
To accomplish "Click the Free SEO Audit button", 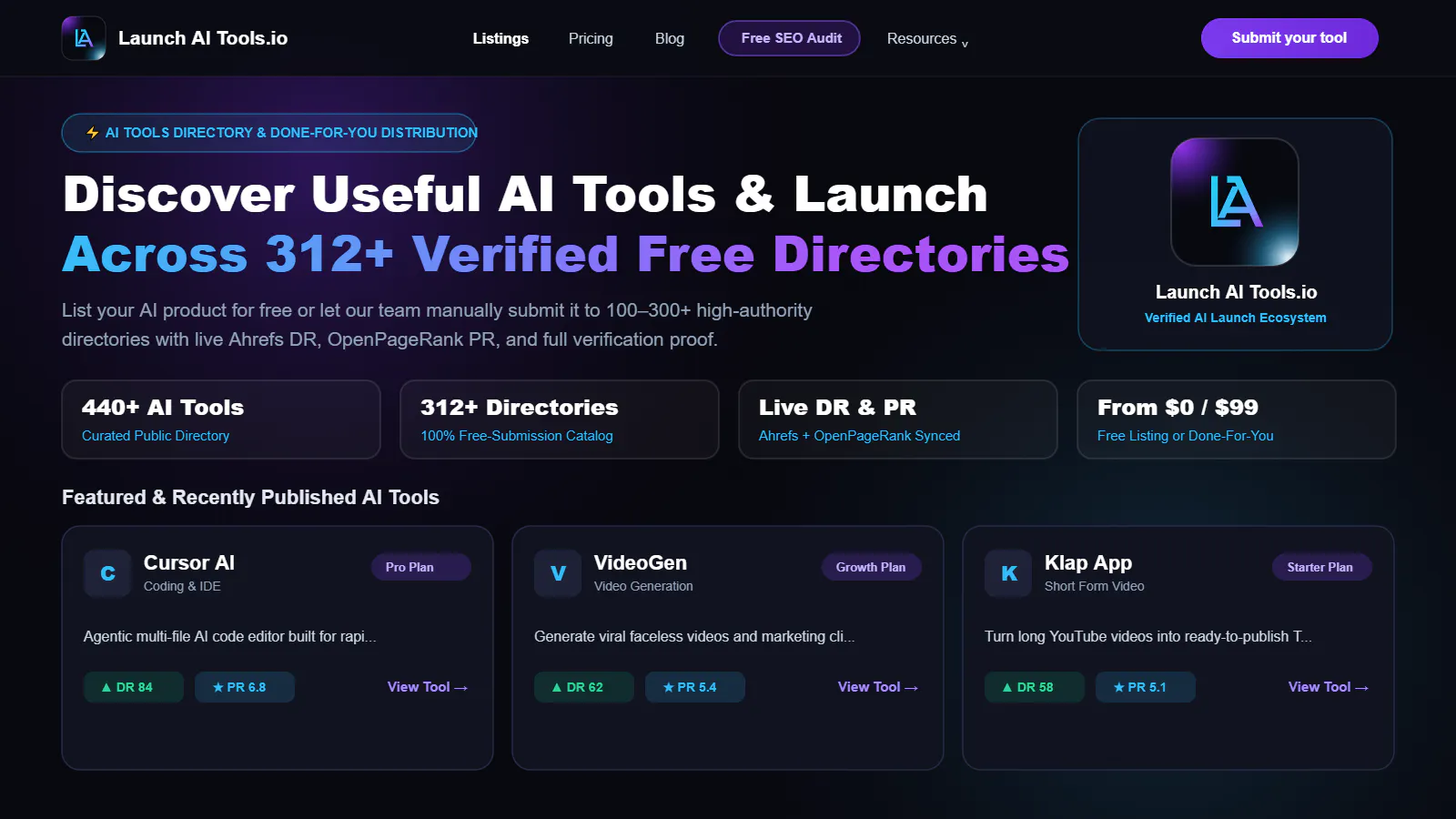I will [x=790, y=38].
